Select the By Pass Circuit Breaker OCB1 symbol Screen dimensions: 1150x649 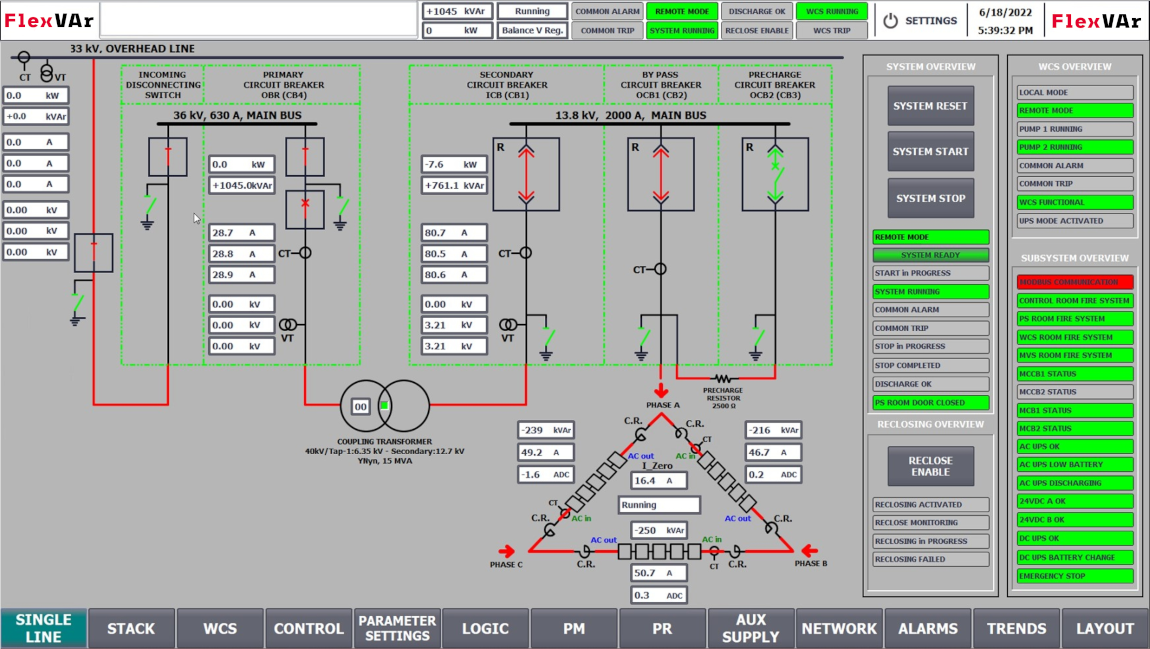(660, 174)
